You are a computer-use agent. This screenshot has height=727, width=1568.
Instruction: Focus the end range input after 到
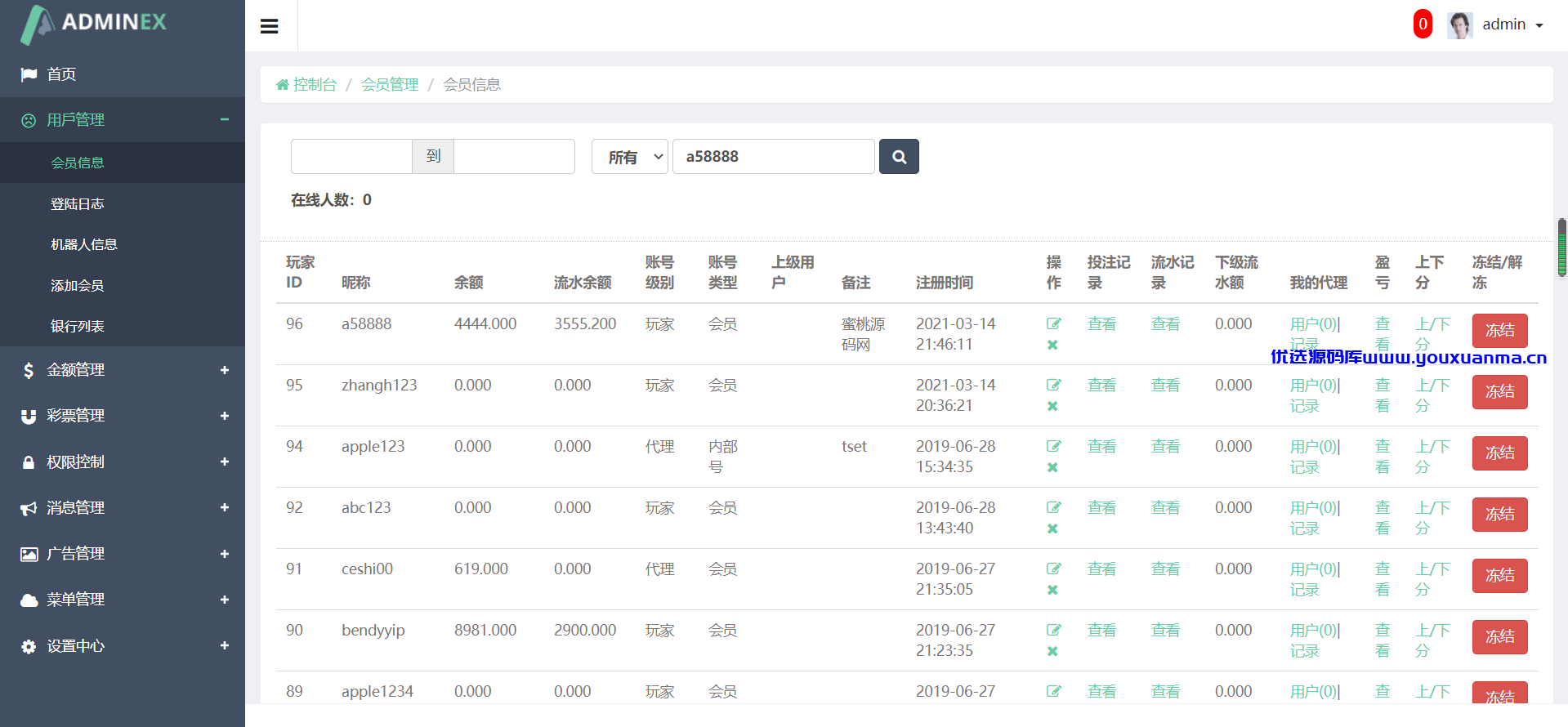(x=515, y=157)
